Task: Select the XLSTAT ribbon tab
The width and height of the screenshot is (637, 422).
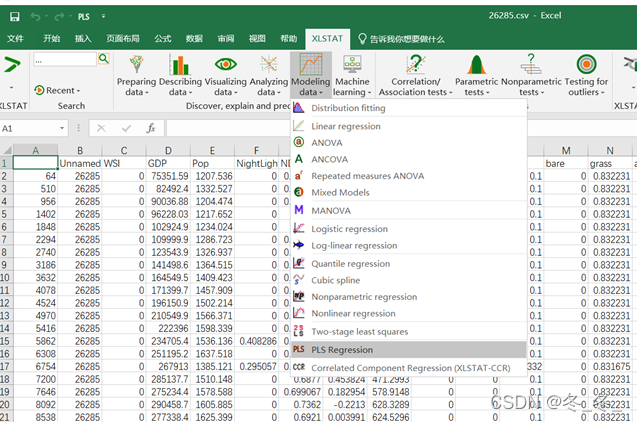Action: click(x=327, y=39)
